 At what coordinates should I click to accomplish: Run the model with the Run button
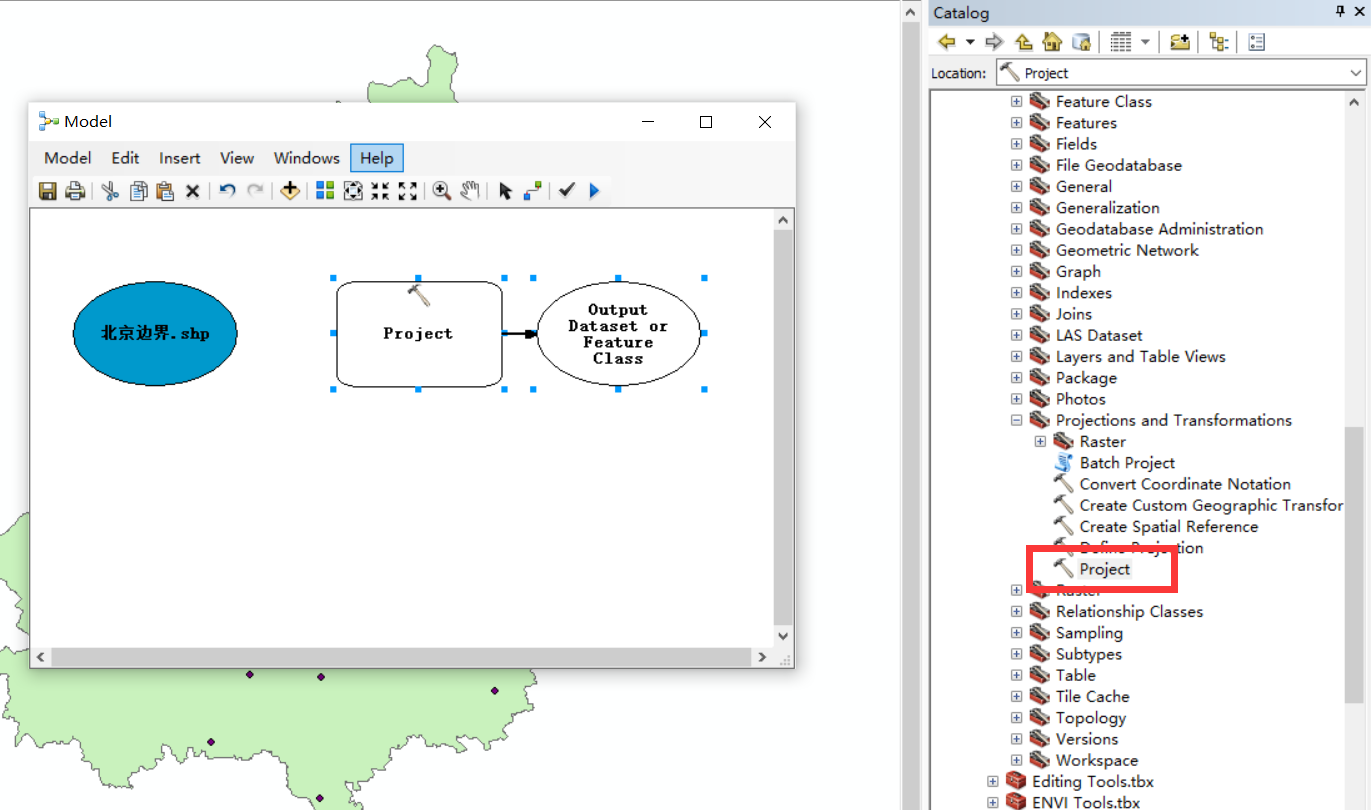[x=594, y=190]
